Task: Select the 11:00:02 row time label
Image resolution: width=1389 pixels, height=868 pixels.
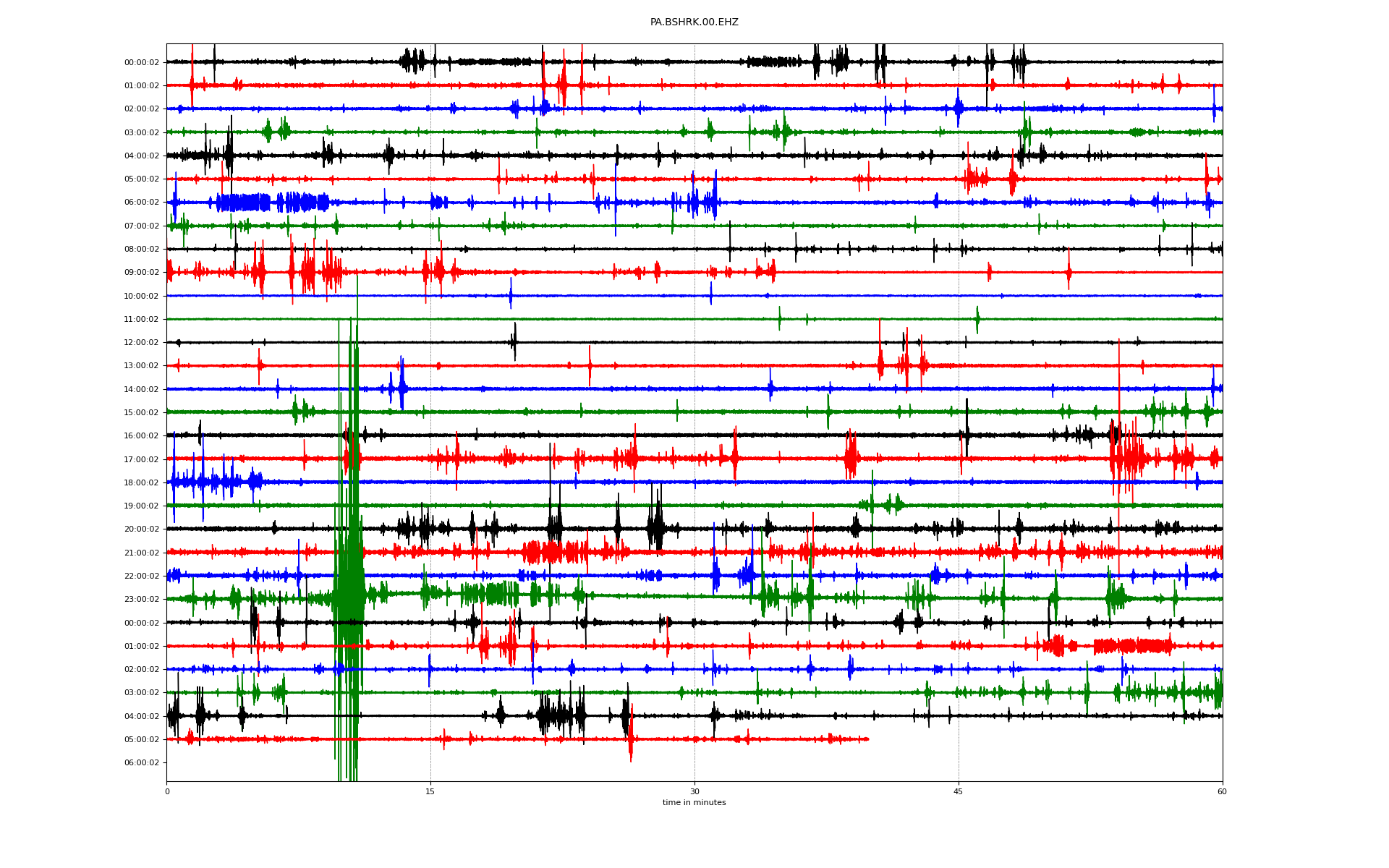Action: coord(141,320)
